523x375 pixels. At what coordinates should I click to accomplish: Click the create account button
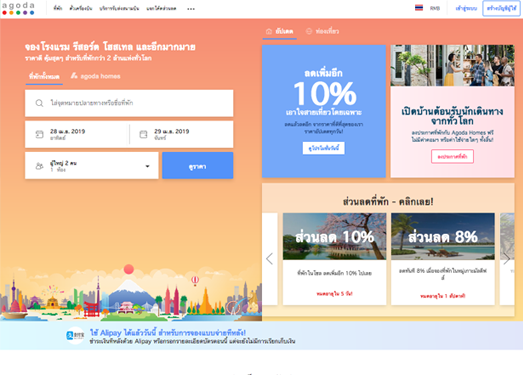point(501,8)
